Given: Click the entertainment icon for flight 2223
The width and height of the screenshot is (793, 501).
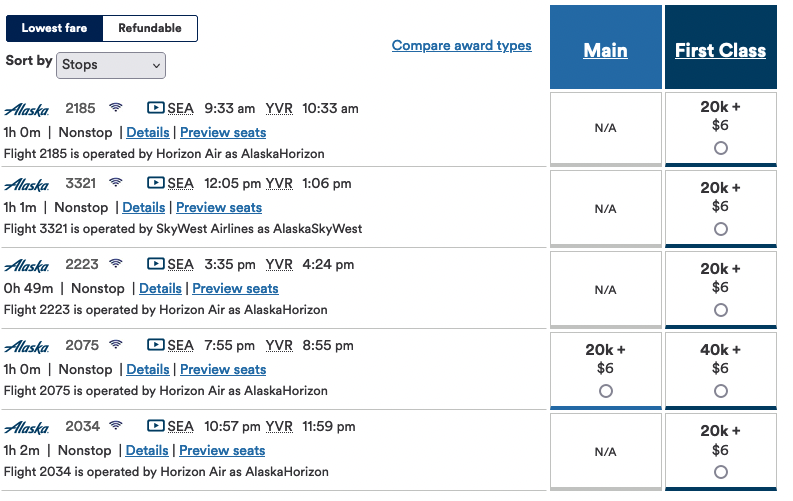Looking at the screenshot, I should (156, 263).
